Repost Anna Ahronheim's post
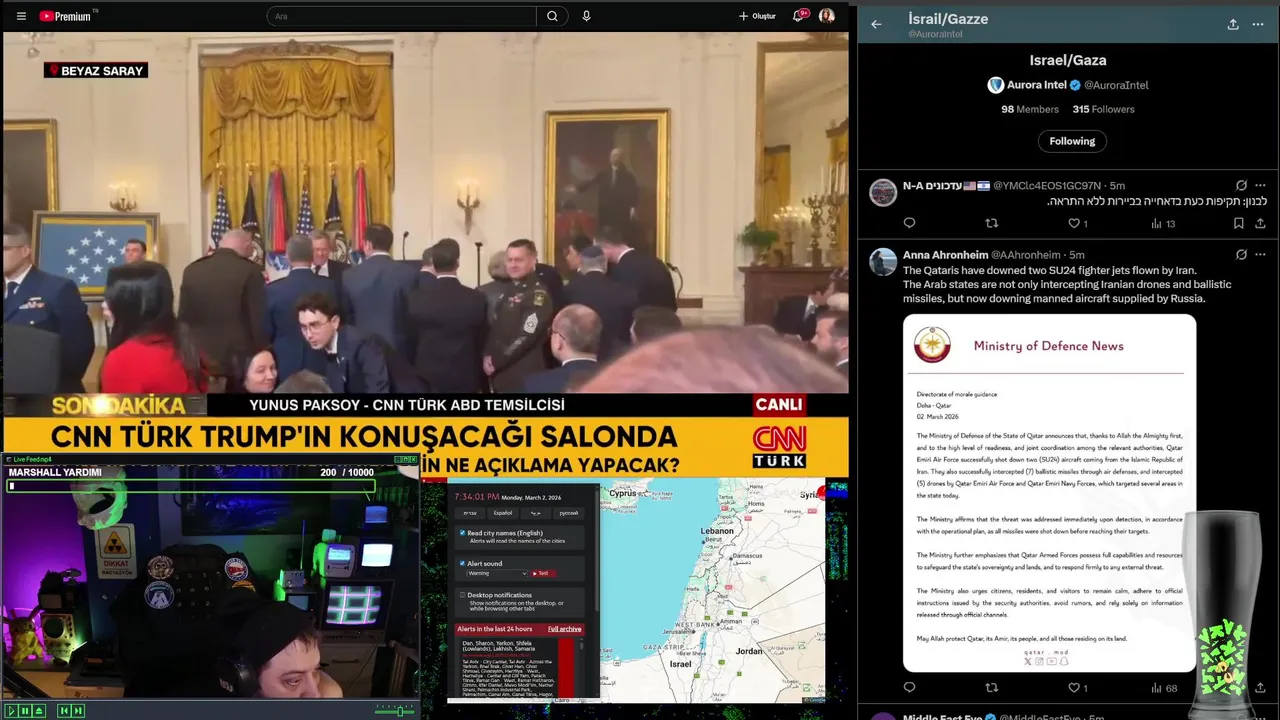The height and width of the screenshot is (720, 1280). [992, 687]
